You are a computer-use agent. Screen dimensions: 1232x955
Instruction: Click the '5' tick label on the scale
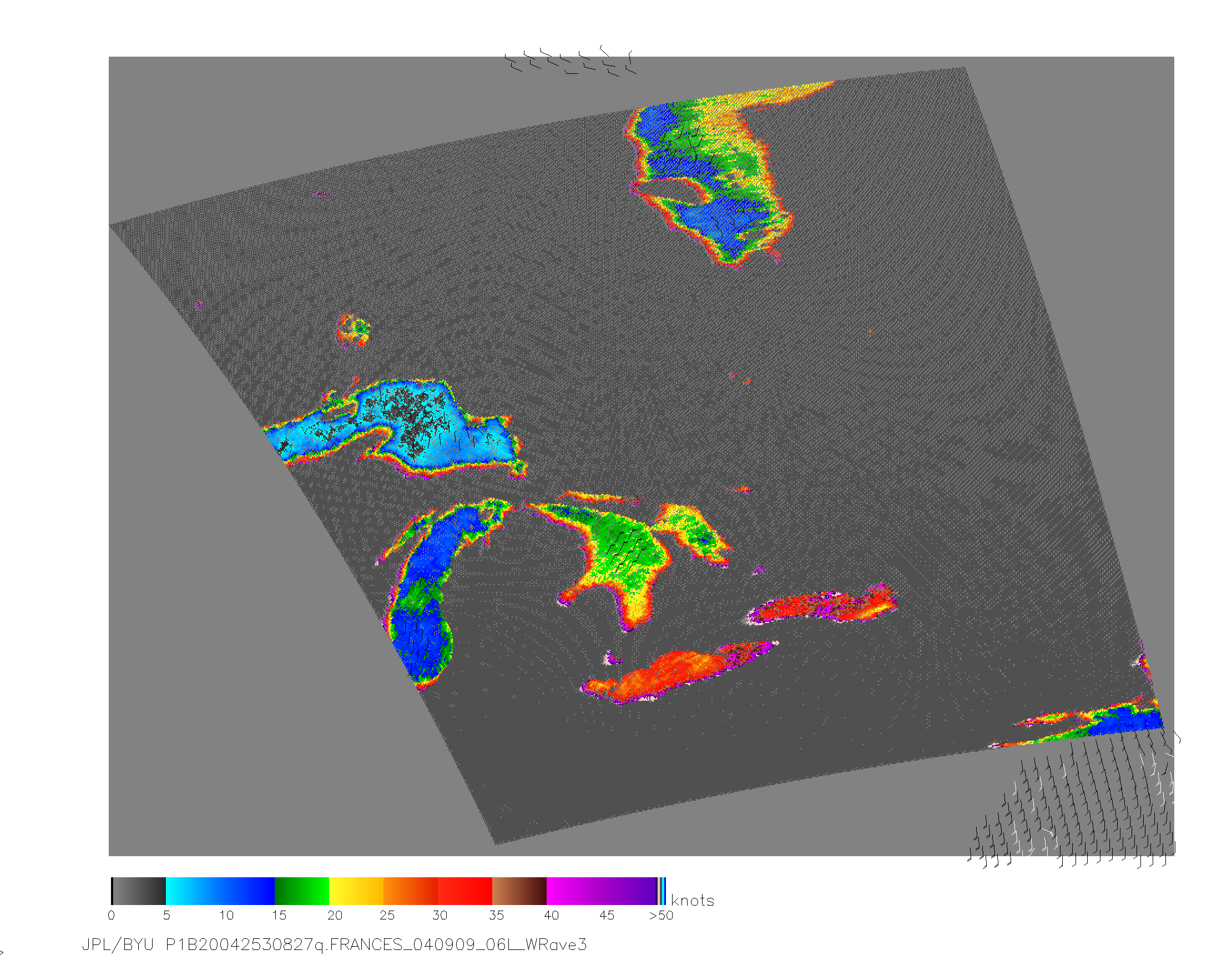(x=166, y=916)
